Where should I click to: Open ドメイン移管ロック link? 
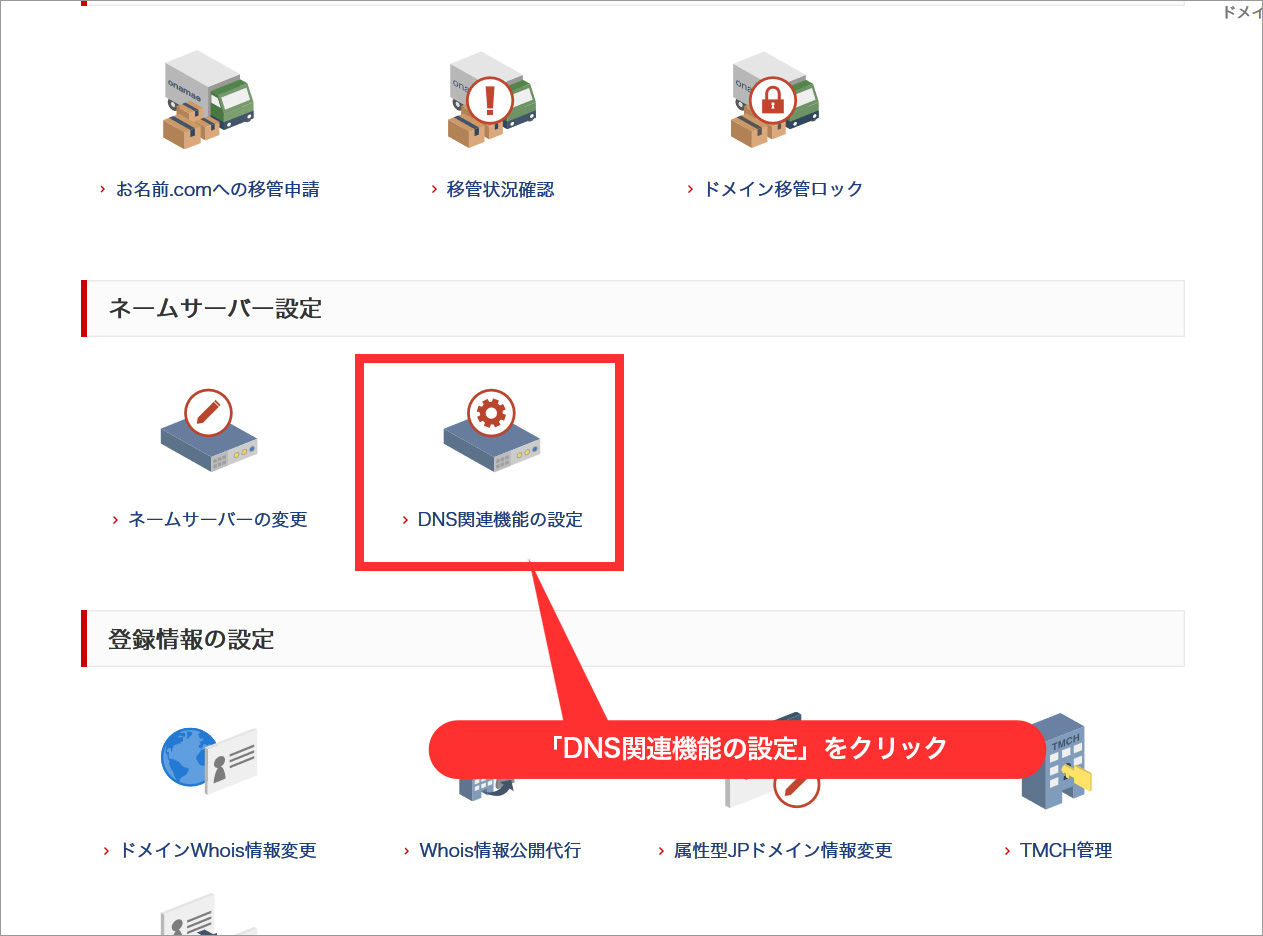(x=783, y=189)
